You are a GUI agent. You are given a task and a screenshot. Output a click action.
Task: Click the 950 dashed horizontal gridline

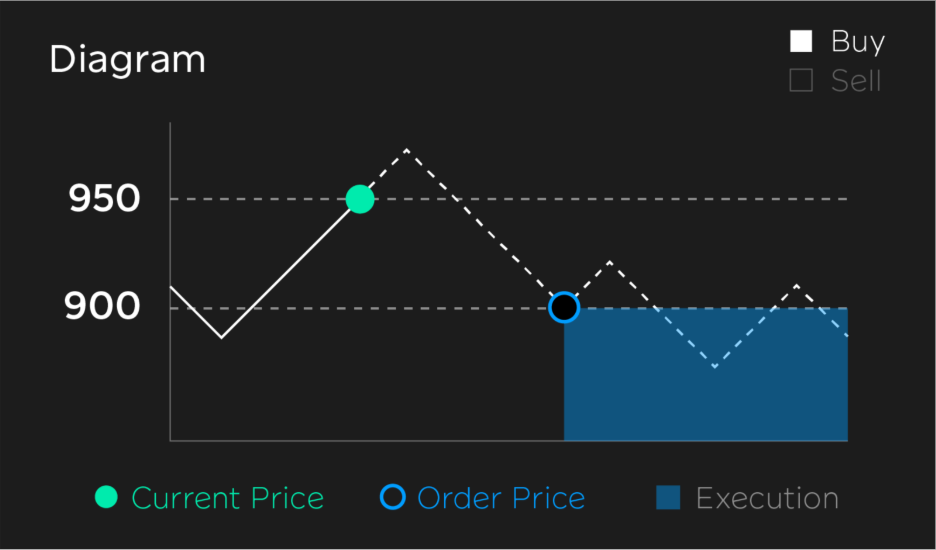pos(509,198)
